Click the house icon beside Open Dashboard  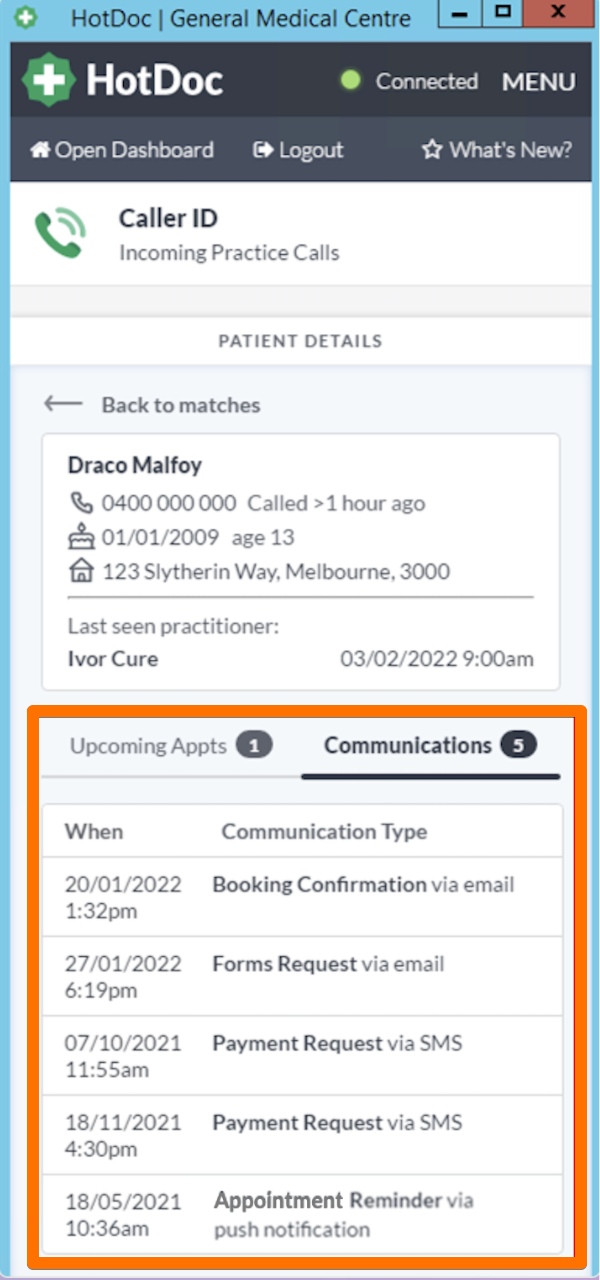pyautogui.click(x=40, y=150)
